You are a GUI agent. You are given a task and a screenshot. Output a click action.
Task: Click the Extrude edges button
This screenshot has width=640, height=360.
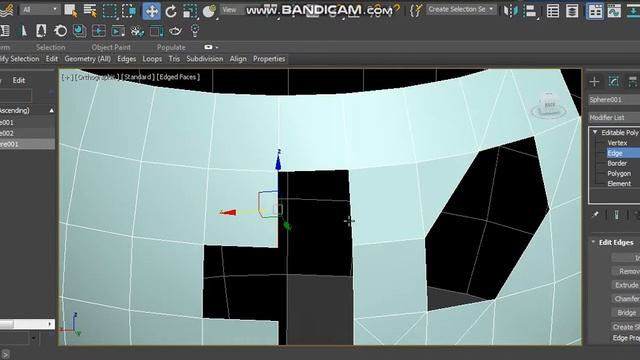626,285
